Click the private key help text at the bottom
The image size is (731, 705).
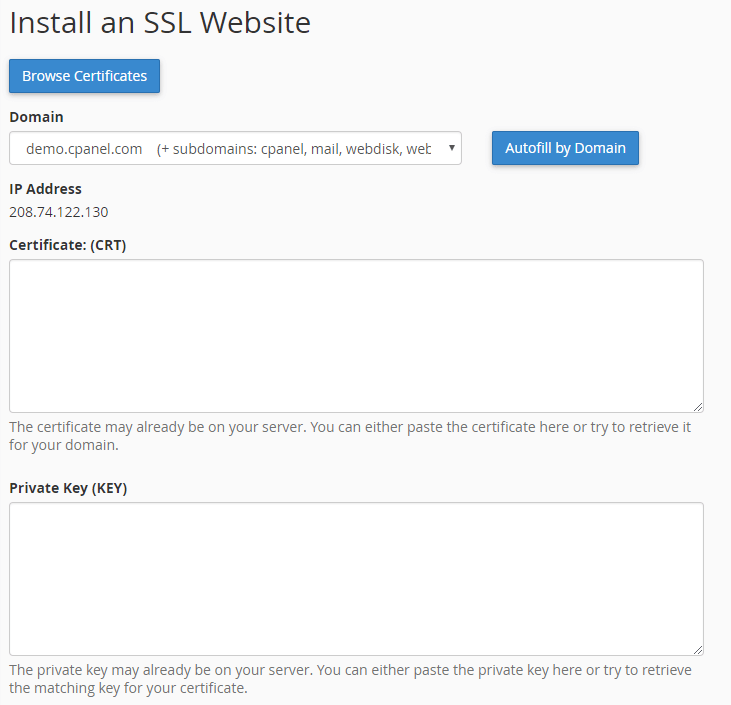[350, 679]
